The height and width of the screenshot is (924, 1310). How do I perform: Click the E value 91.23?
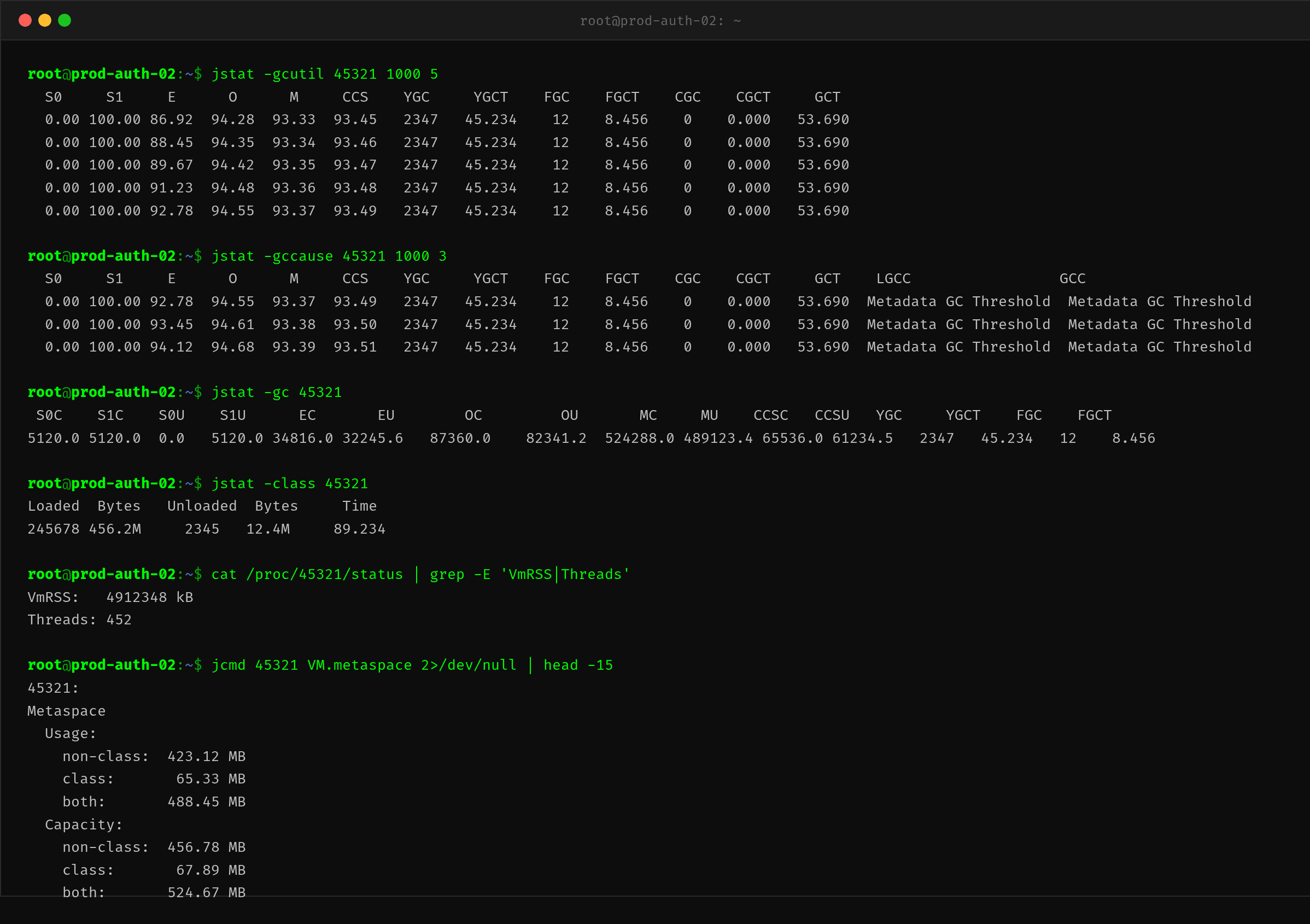171,188
